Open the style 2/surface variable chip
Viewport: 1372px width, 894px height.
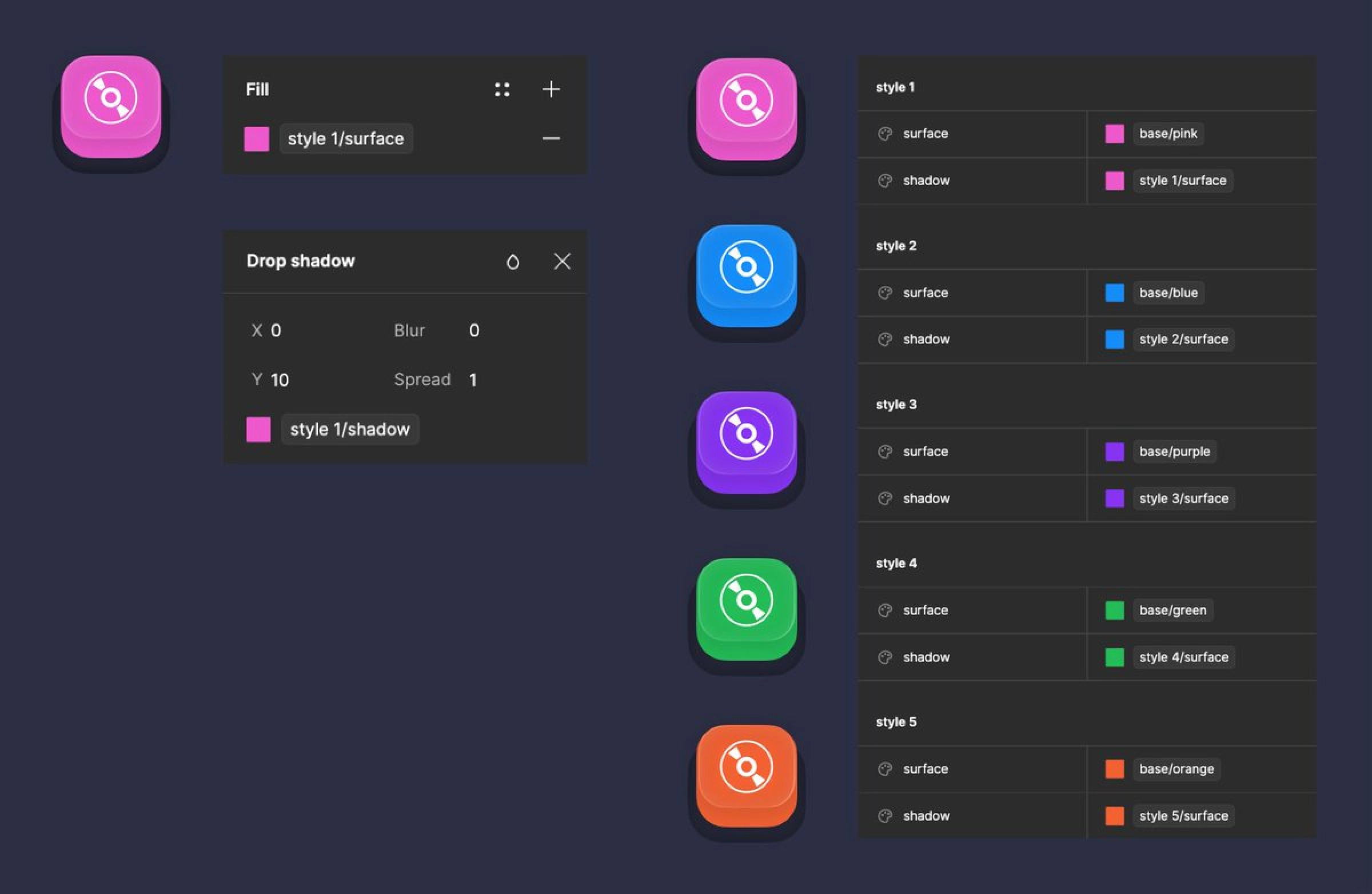(1183, 340)
